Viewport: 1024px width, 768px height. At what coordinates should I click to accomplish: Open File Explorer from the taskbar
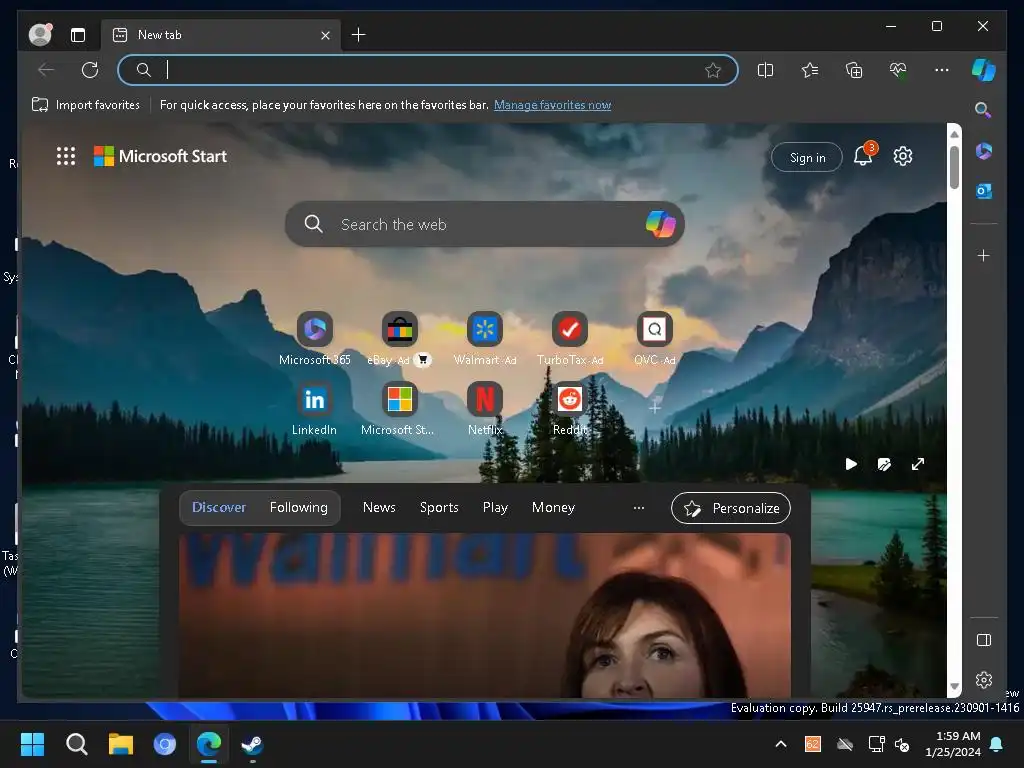pos(120,744)
